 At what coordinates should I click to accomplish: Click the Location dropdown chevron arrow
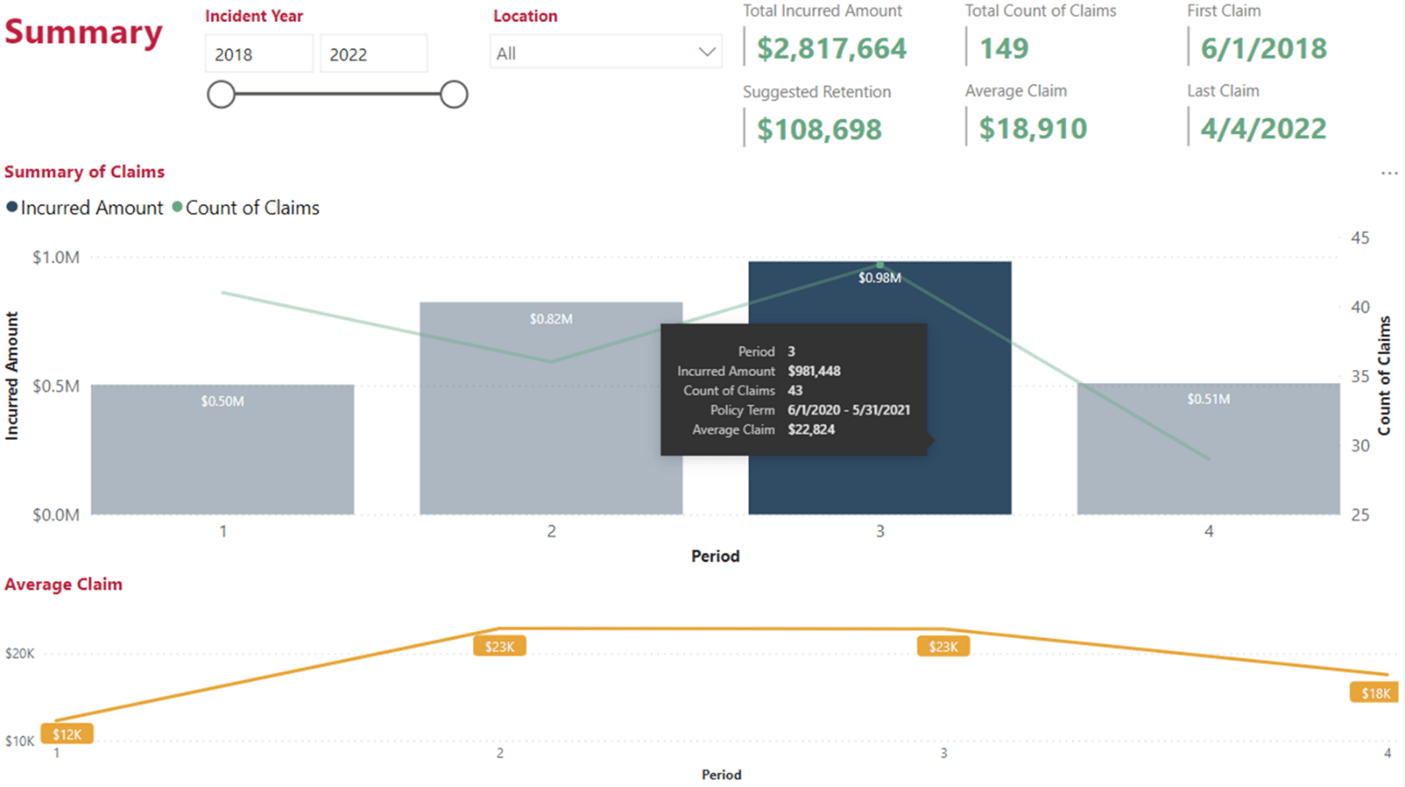point(706,52)
